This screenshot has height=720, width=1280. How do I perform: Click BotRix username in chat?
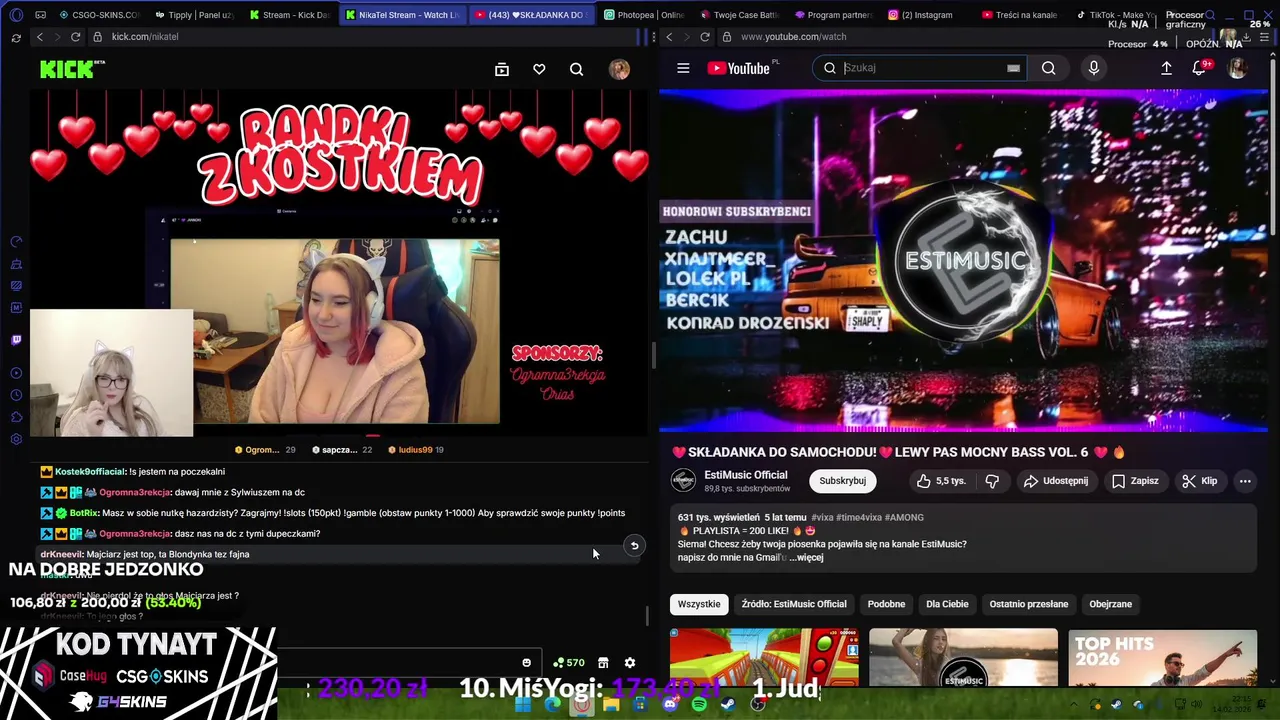(x=84, y=513)
